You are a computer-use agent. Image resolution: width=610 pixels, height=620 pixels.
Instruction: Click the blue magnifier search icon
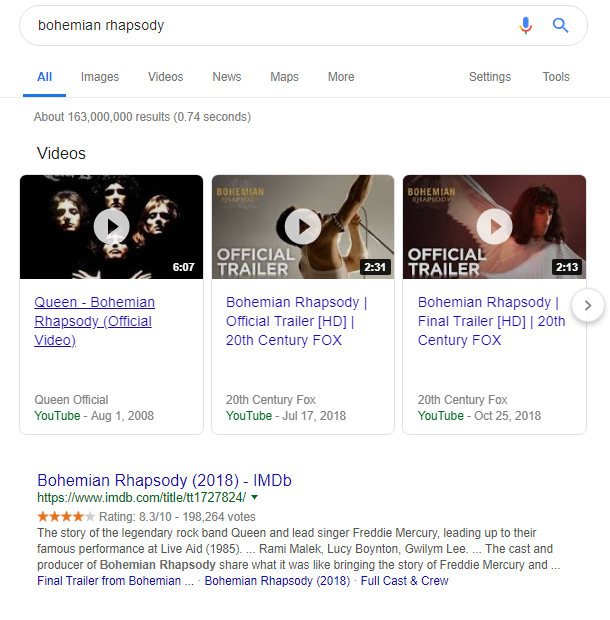coord(560,26)
